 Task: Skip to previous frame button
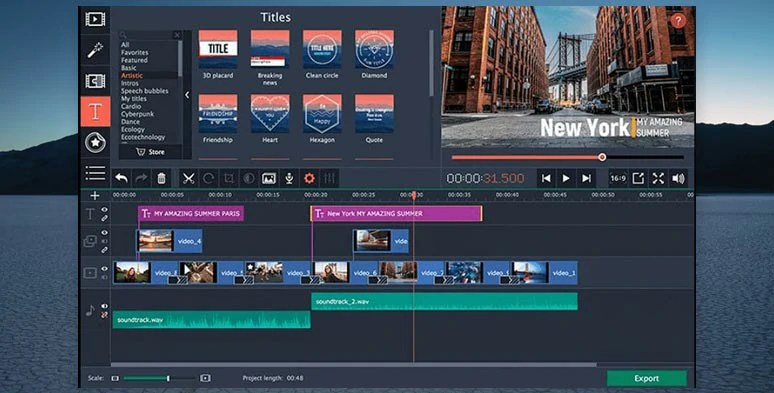pyautogui.click(x=546, y=178)
